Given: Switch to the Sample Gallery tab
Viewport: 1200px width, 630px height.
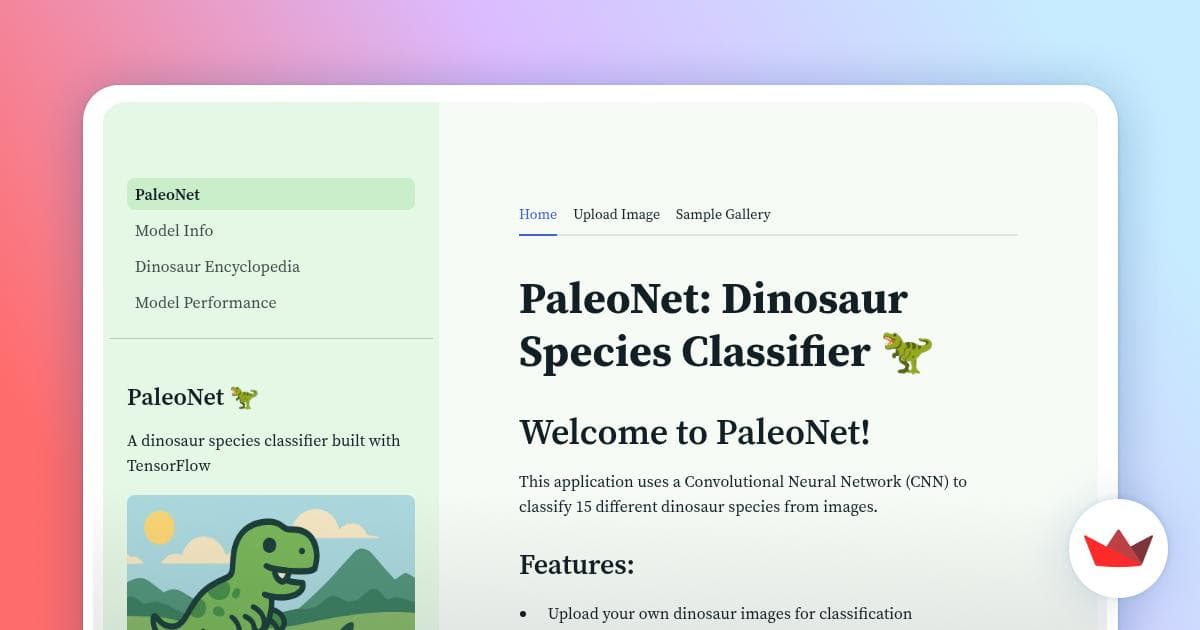Looking at the screenshot, I should click(723, 214).
